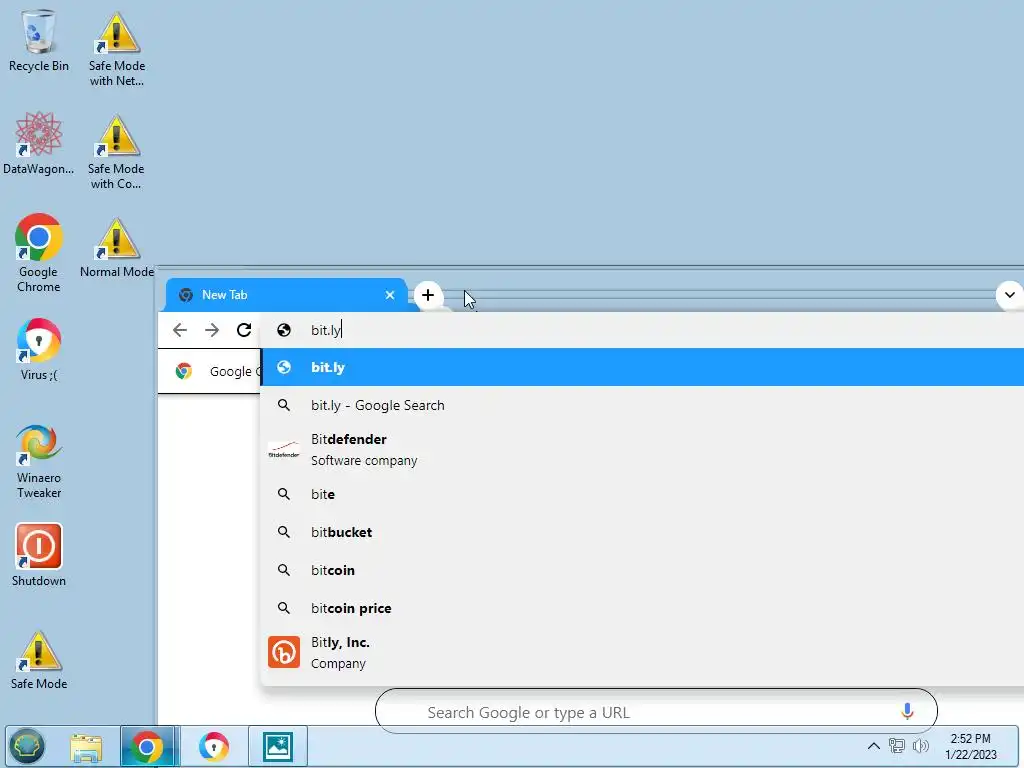Select the Winaero Tweaker desktop shortcut
The width and height of the screenshot is (1024, 768).
[x=39, y=461]
